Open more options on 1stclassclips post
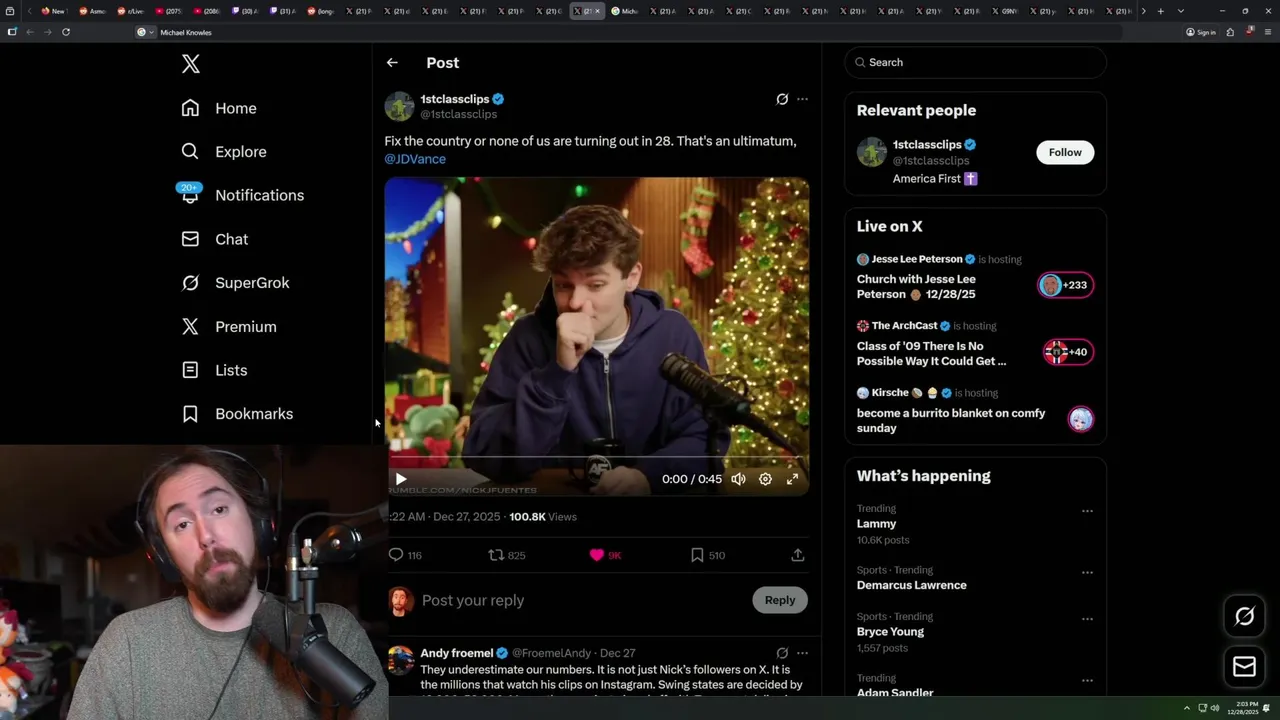Screen dimensions: 1280x720 click(802, 99)
